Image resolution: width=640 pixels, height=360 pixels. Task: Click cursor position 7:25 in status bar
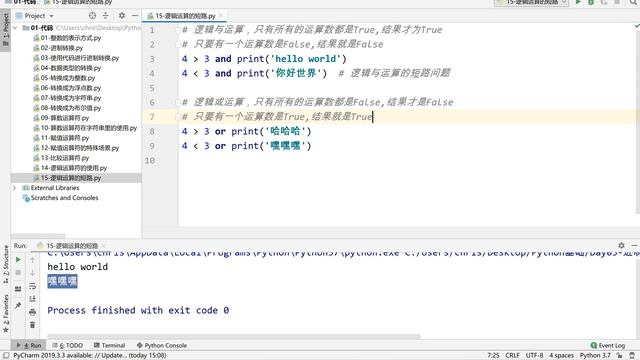493,356
